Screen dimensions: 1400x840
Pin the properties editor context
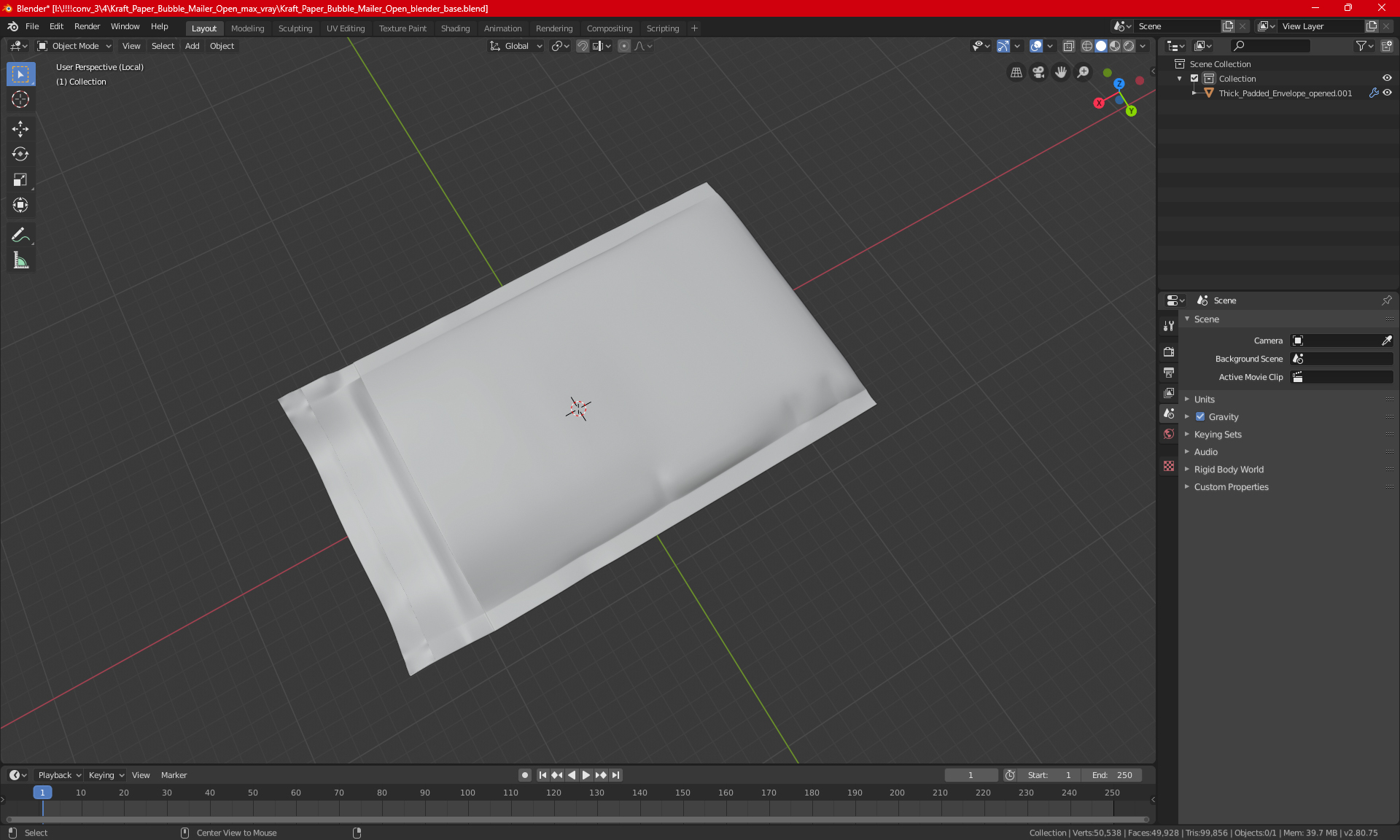[x=1386, y=300]
